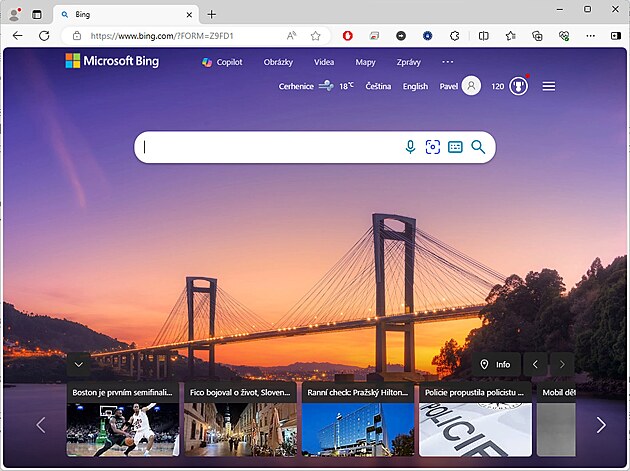Add page to favorites star icon
Screen dimensions: 630x471
(315, 35)
